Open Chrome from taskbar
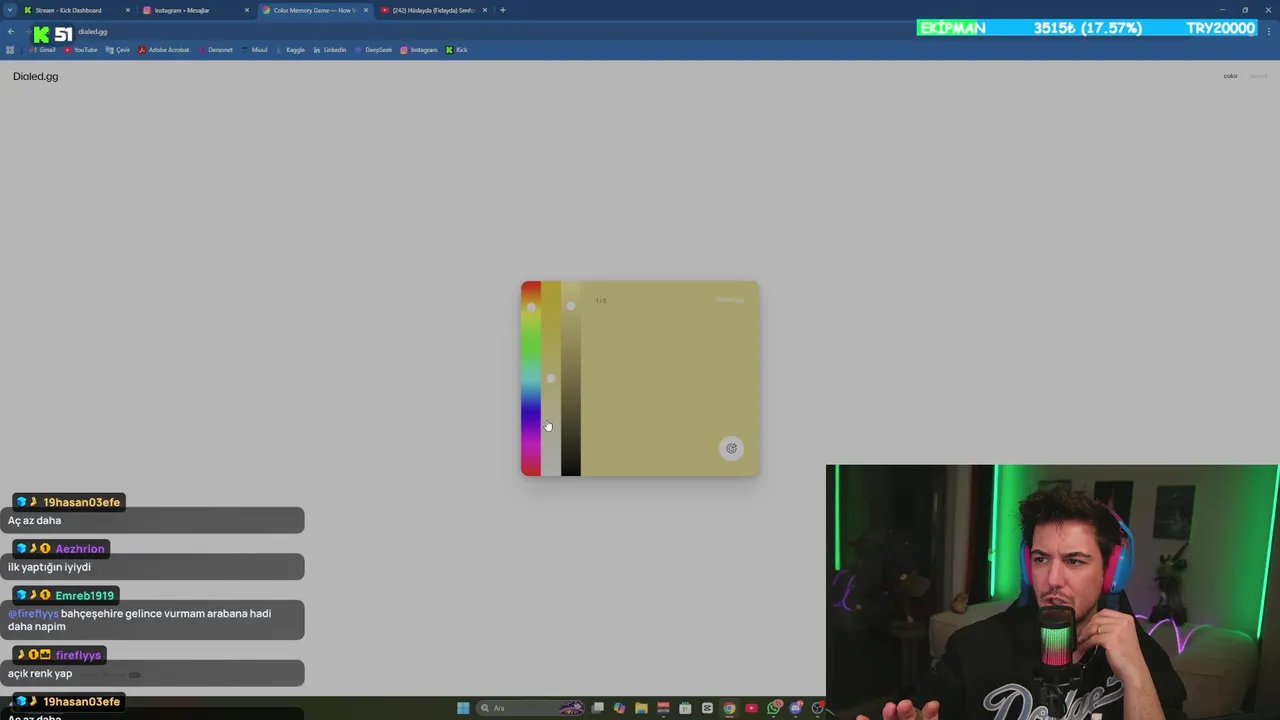The image size is (1280, 720). [x=729, y=708]
